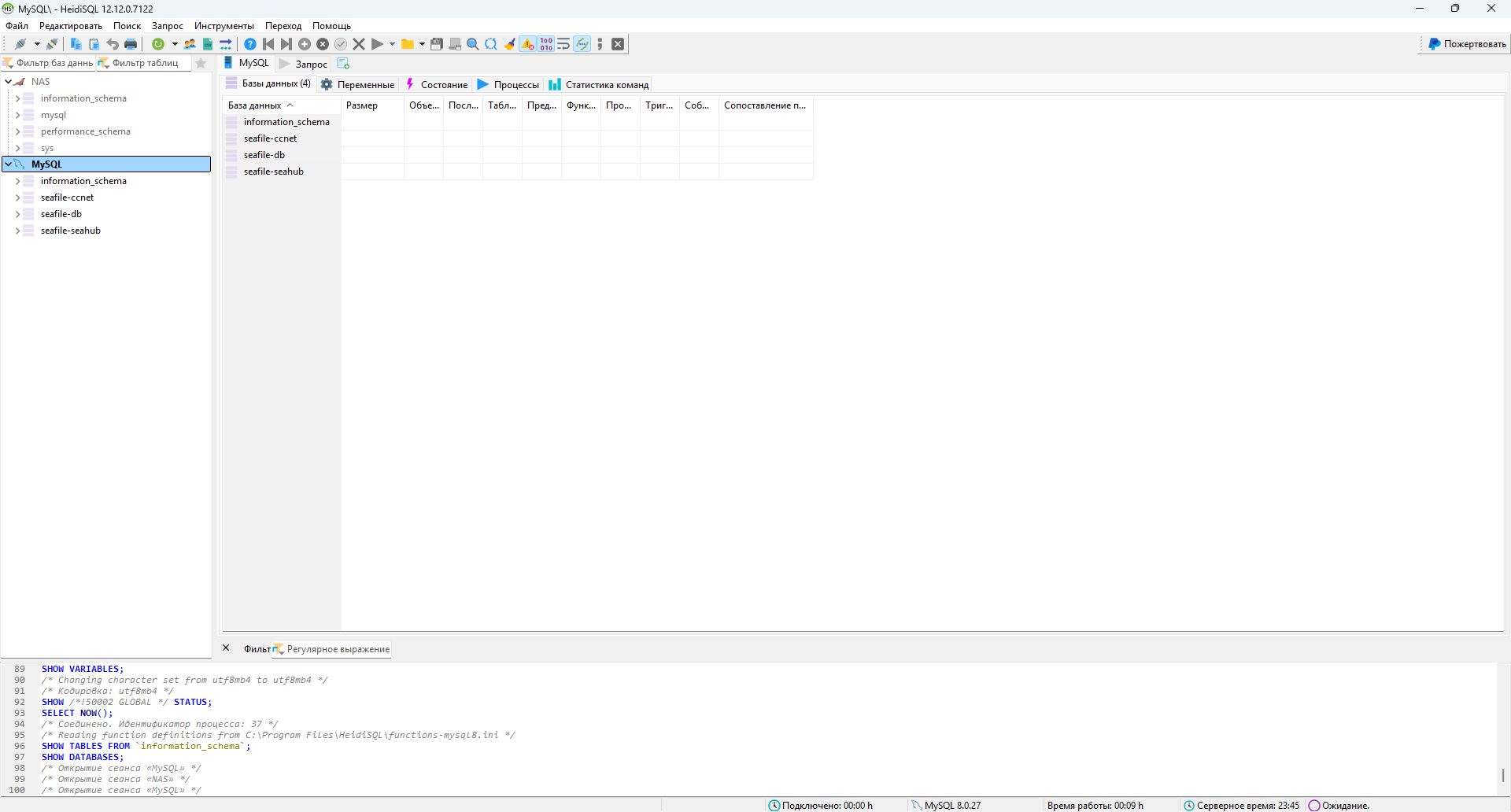This screenshot has height=812, width=1511.
Task: Open the Find text dialog
Action: pyautogui.click(x=472, y=44)
